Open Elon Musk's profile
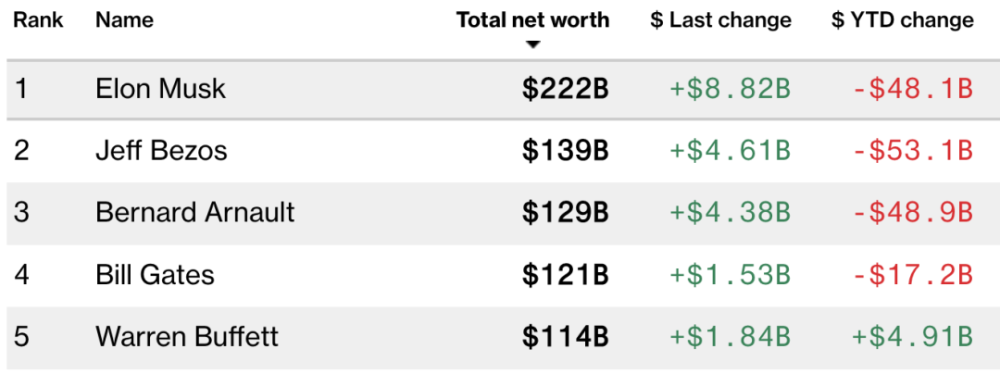The height and width of the screenshot is (374, 1000). [161, 89]
